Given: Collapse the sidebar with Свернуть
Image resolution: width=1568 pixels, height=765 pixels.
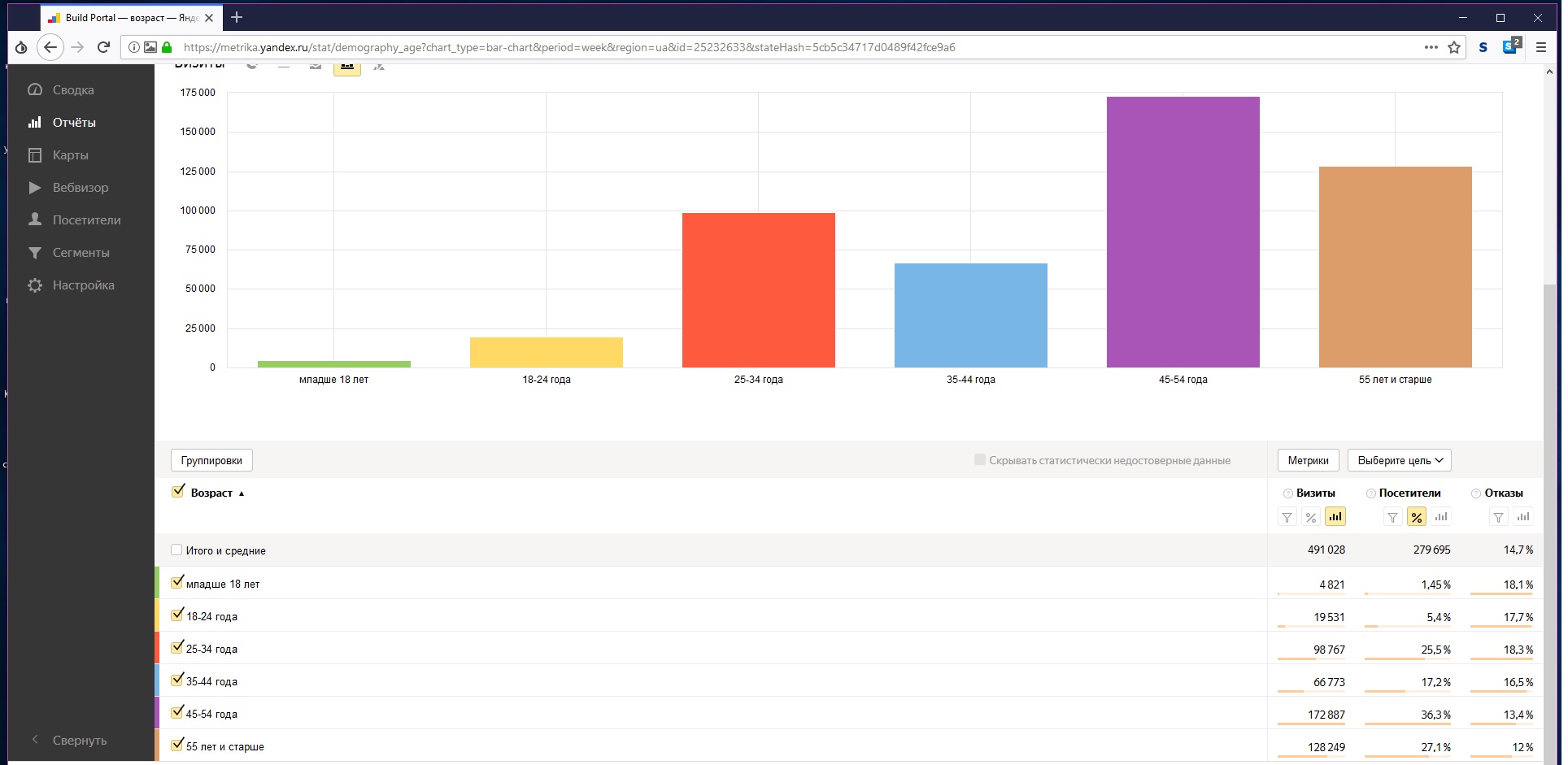Looking at the screenshot, I should 69,741.
